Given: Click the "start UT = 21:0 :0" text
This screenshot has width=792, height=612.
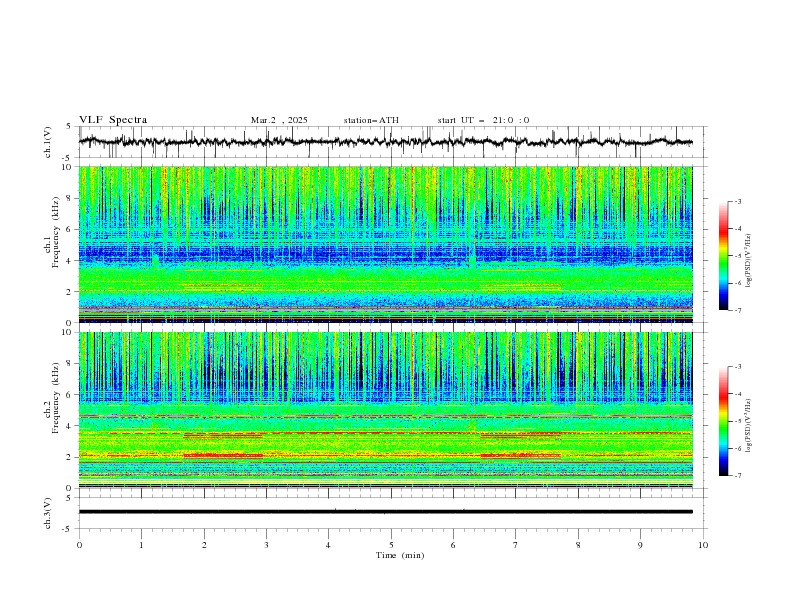Looking at the screenshot, I should (483, 120).
